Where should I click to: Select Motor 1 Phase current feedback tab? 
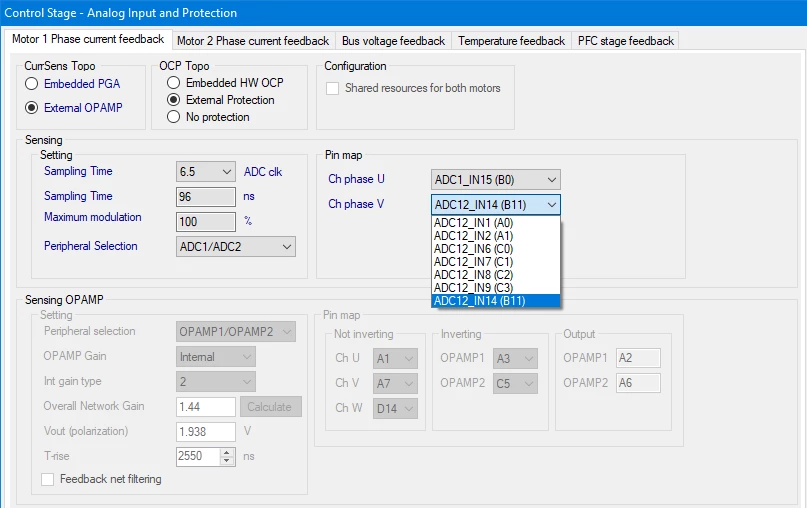click(x=88, y=39)
